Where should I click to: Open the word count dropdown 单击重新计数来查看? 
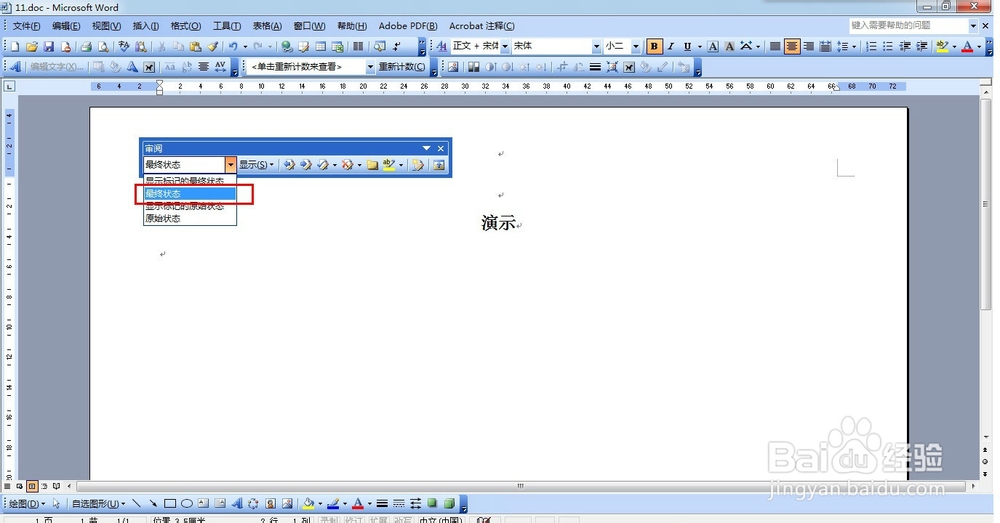tap(370, 67)
